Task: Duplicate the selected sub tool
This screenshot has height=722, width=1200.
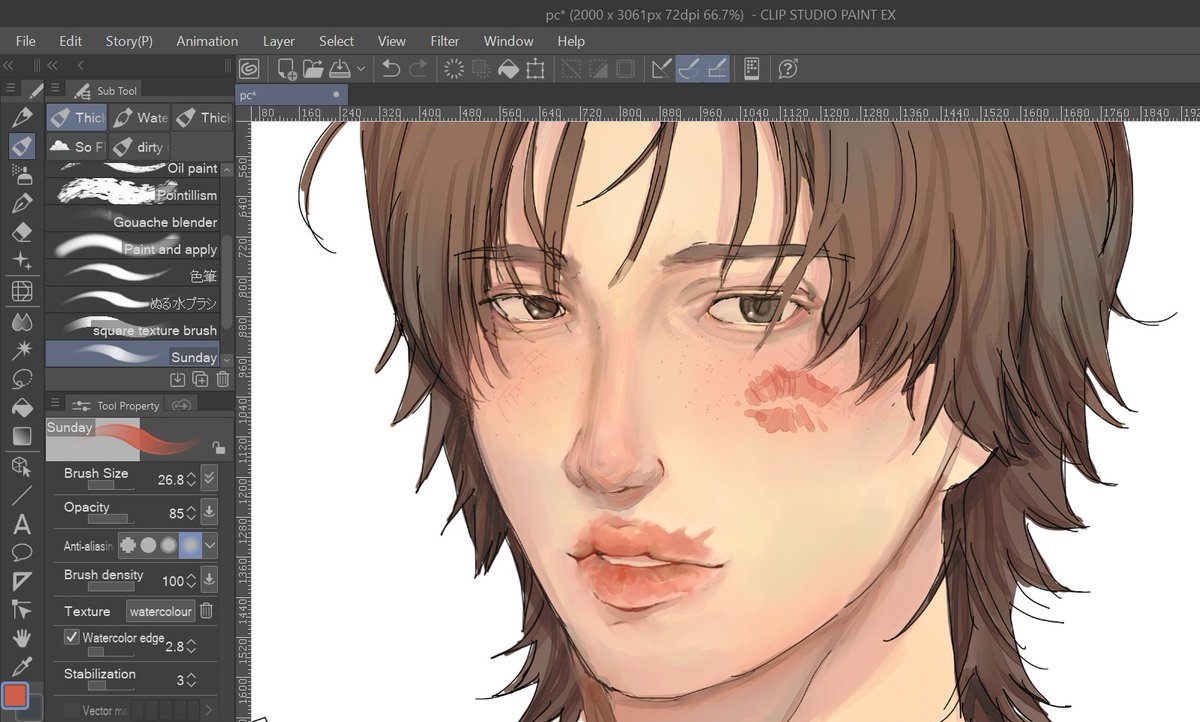Action: click(x=200, y=379)
